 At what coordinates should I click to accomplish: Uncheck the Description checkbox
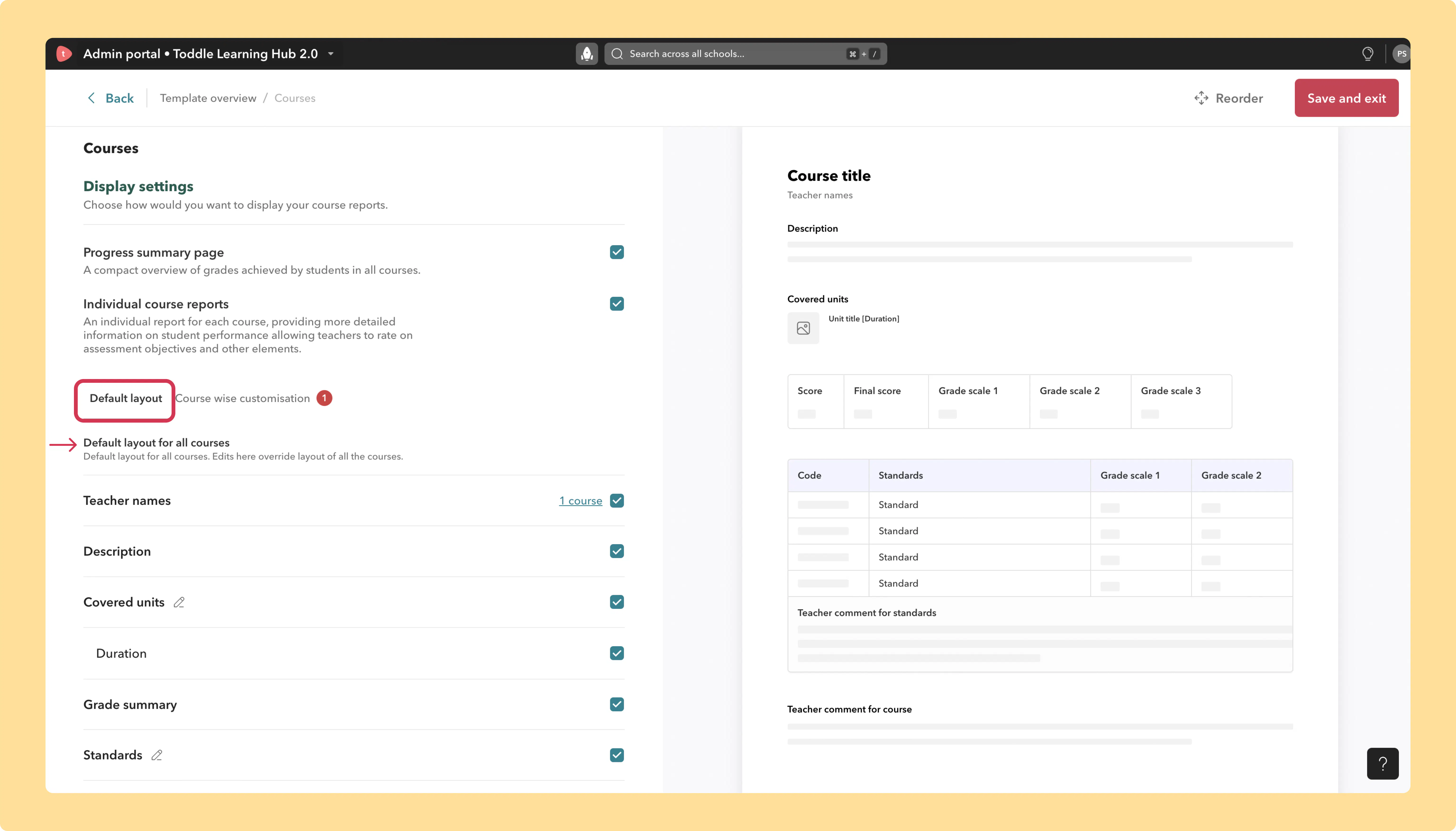point(617,551)
